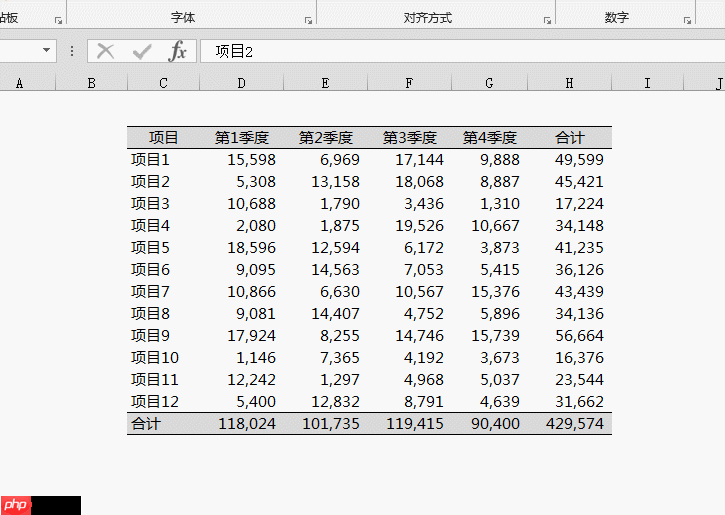Select the 项目8 cell
Screen dimensions: 725x515
(x=163, y=313)
